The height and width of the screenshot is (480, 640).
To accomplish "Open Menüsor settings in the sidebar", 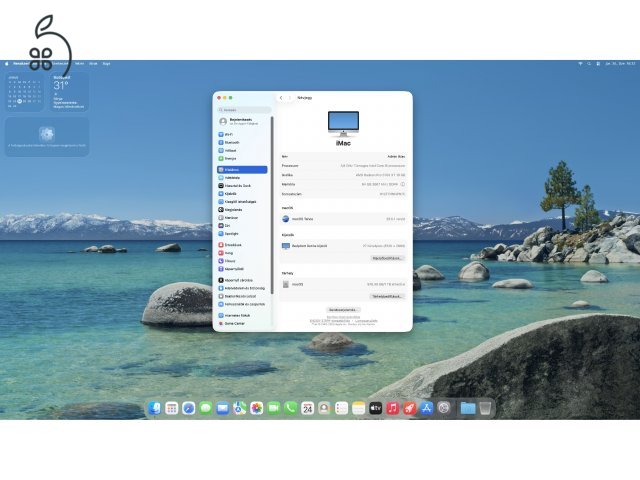I will (x=242, y=218).
